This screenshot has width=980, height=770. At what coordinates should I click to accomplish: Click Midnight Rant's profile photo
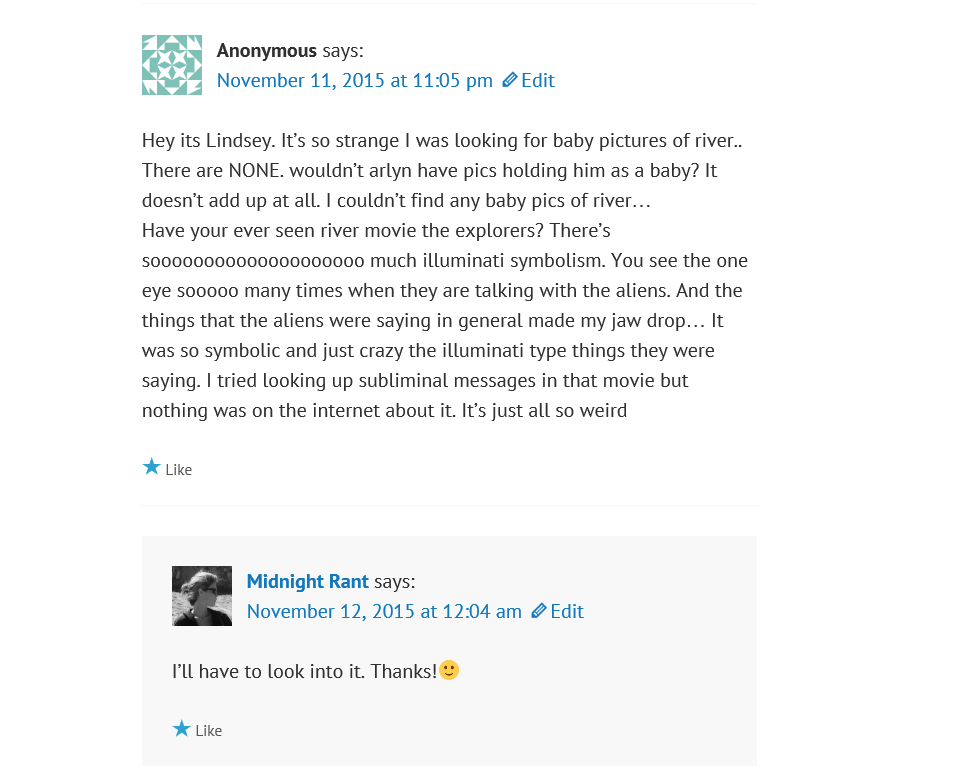[202, 596]
